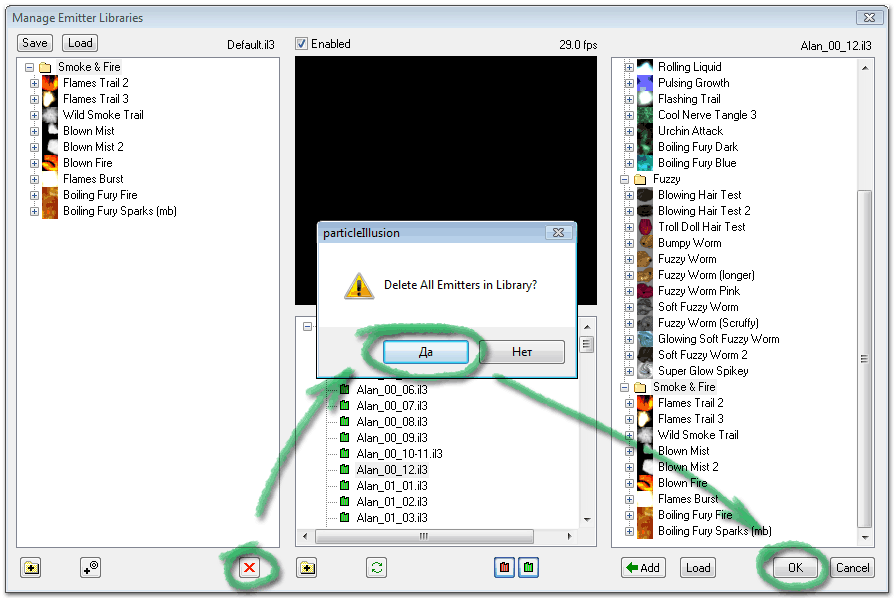Click the Save button at top left

pyautogui.click(x=35, y=43)
